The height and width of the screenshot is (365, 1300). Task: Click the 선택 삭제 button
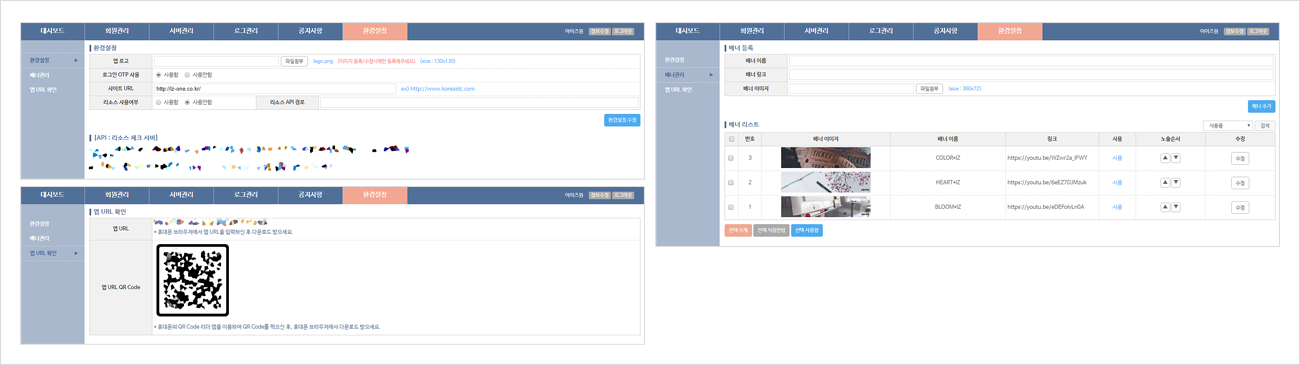click(738, 230)
